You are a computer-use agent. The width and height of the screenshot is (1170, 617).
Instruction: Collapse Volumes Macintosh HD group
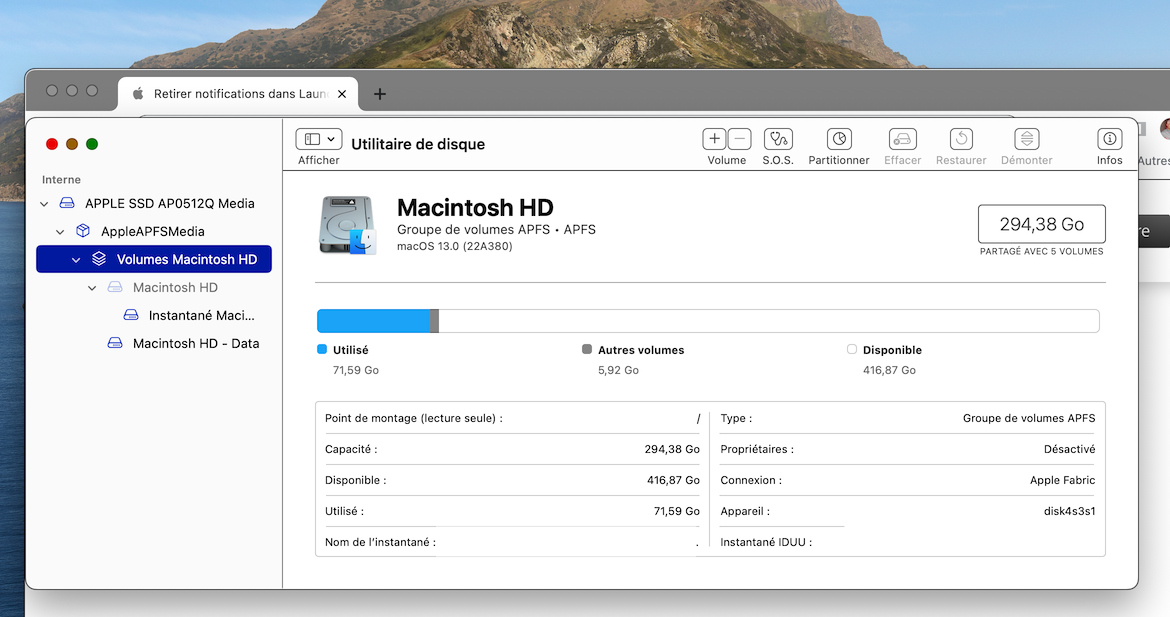coord(76,260)
